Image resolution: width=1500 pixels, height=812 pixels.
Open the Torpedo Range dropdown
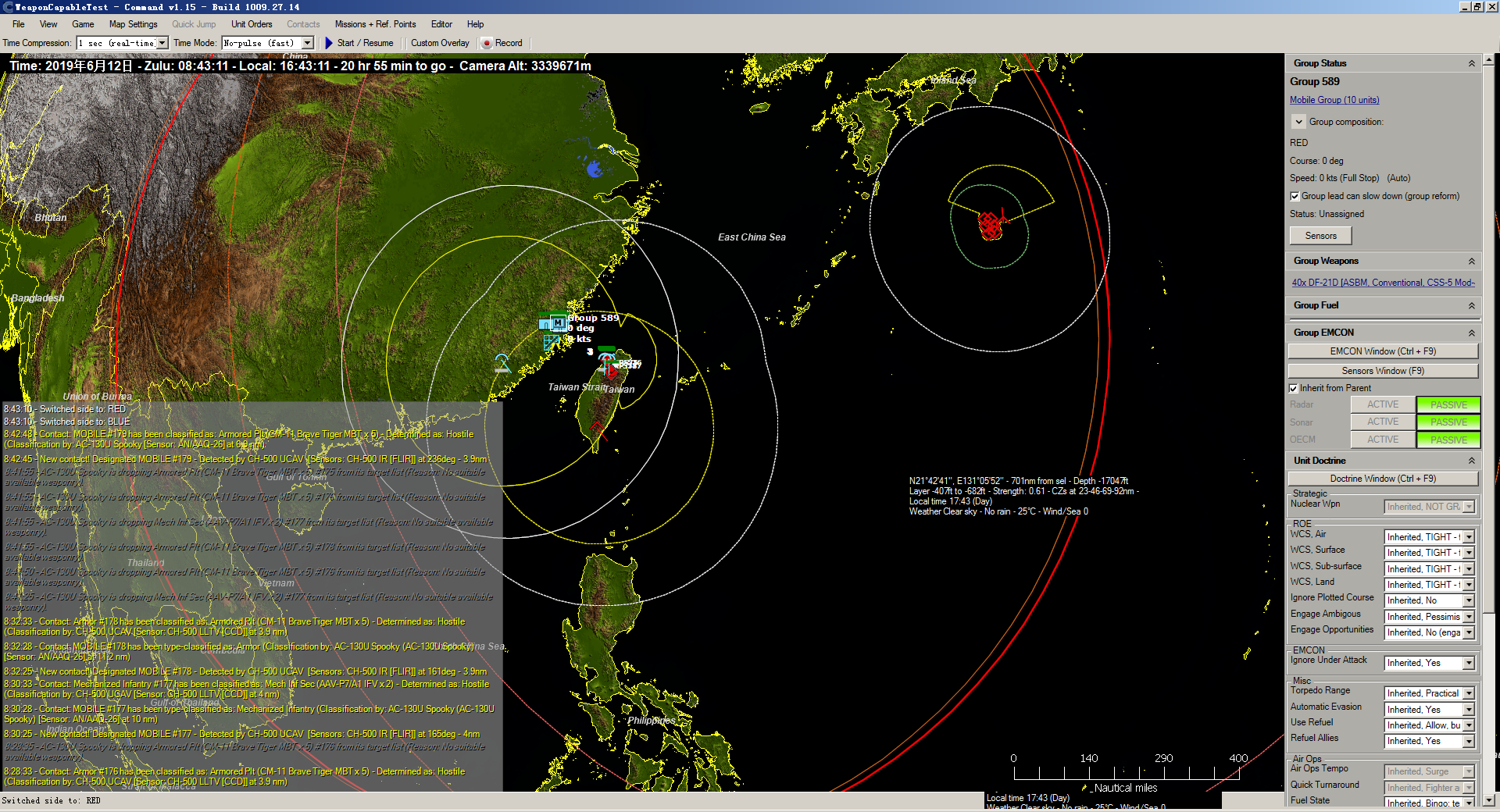(x=1469, y=693)
